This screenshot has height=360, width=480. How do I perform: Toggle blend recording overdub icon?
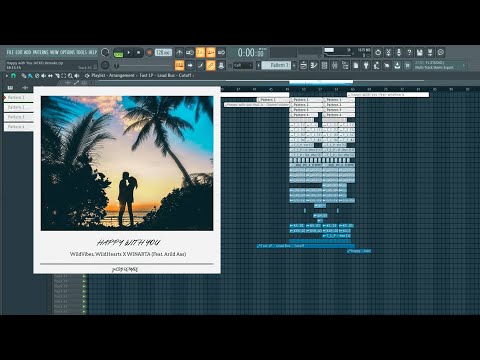pos(211,52)
